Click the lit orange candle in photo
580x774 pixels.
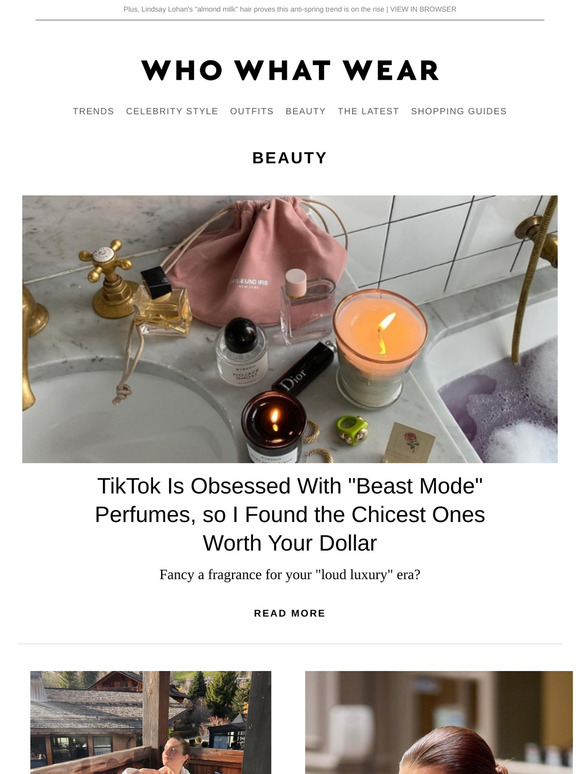click(x=379, y=348)
